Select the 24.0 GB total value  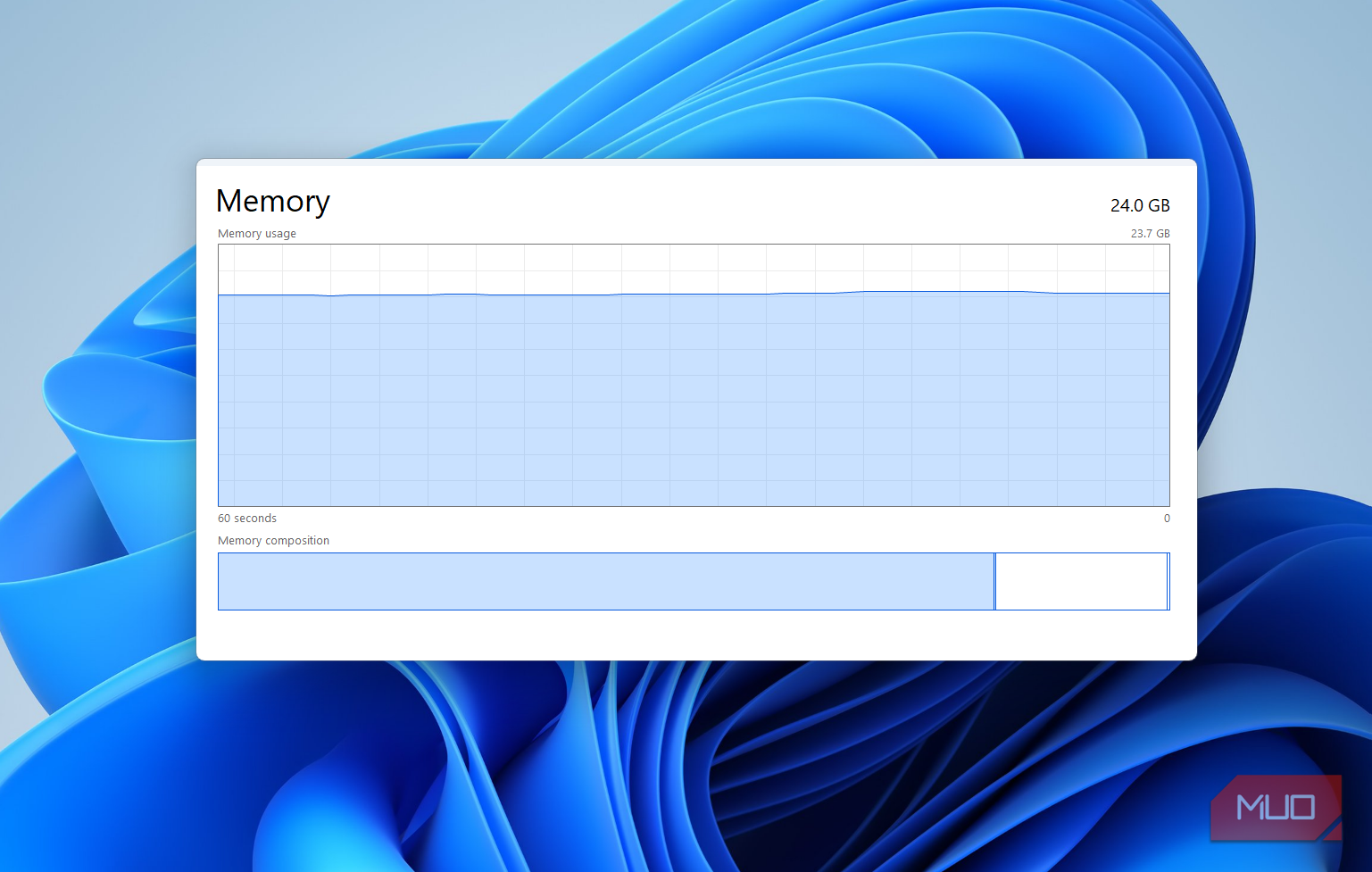[x=1140, y=205]
